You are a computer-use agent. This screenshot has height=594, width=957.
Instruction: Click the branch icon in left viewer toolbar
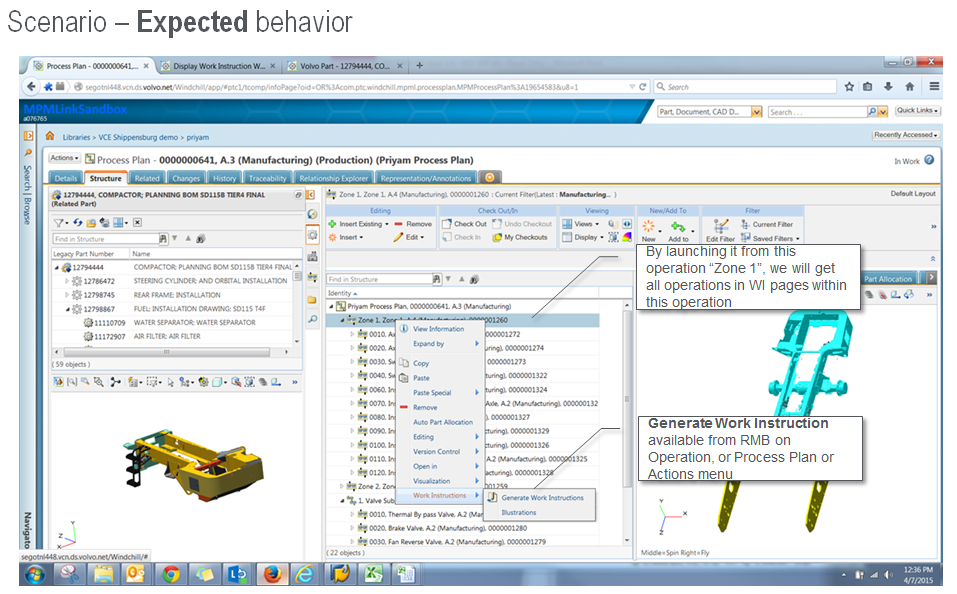click(114, 382)
